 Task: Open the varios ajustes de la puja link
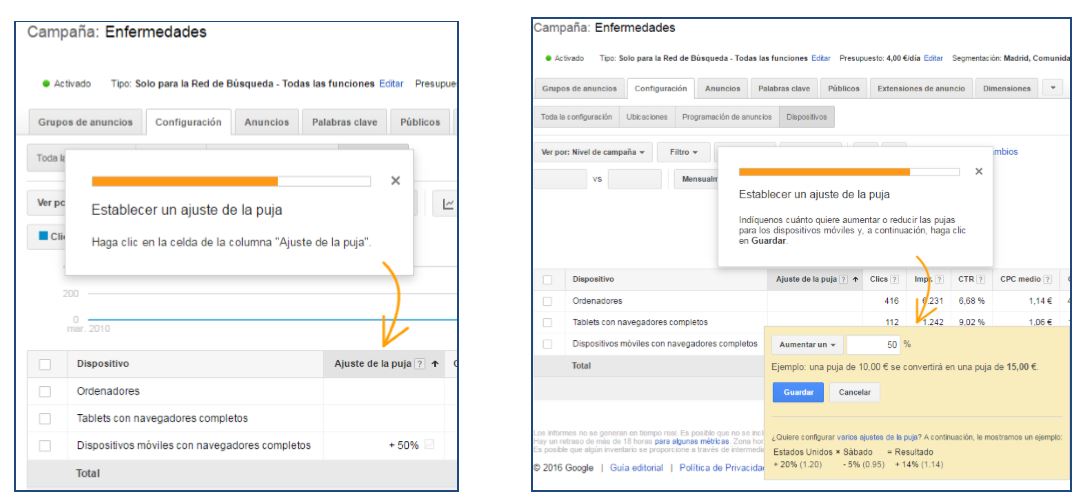[876, 437]
